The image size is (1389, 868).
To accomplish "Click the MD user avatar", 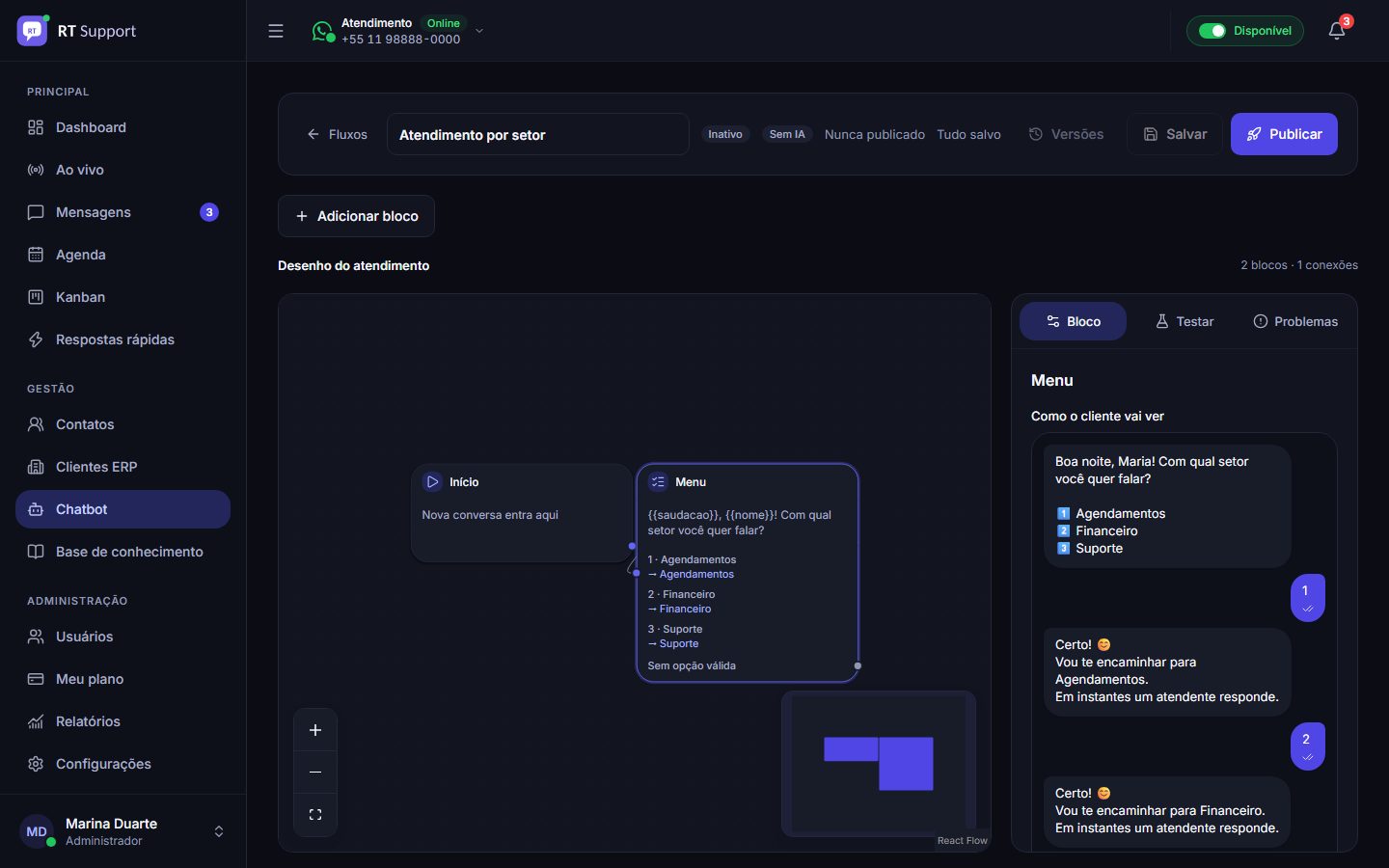I will click(x=37, y=831).
